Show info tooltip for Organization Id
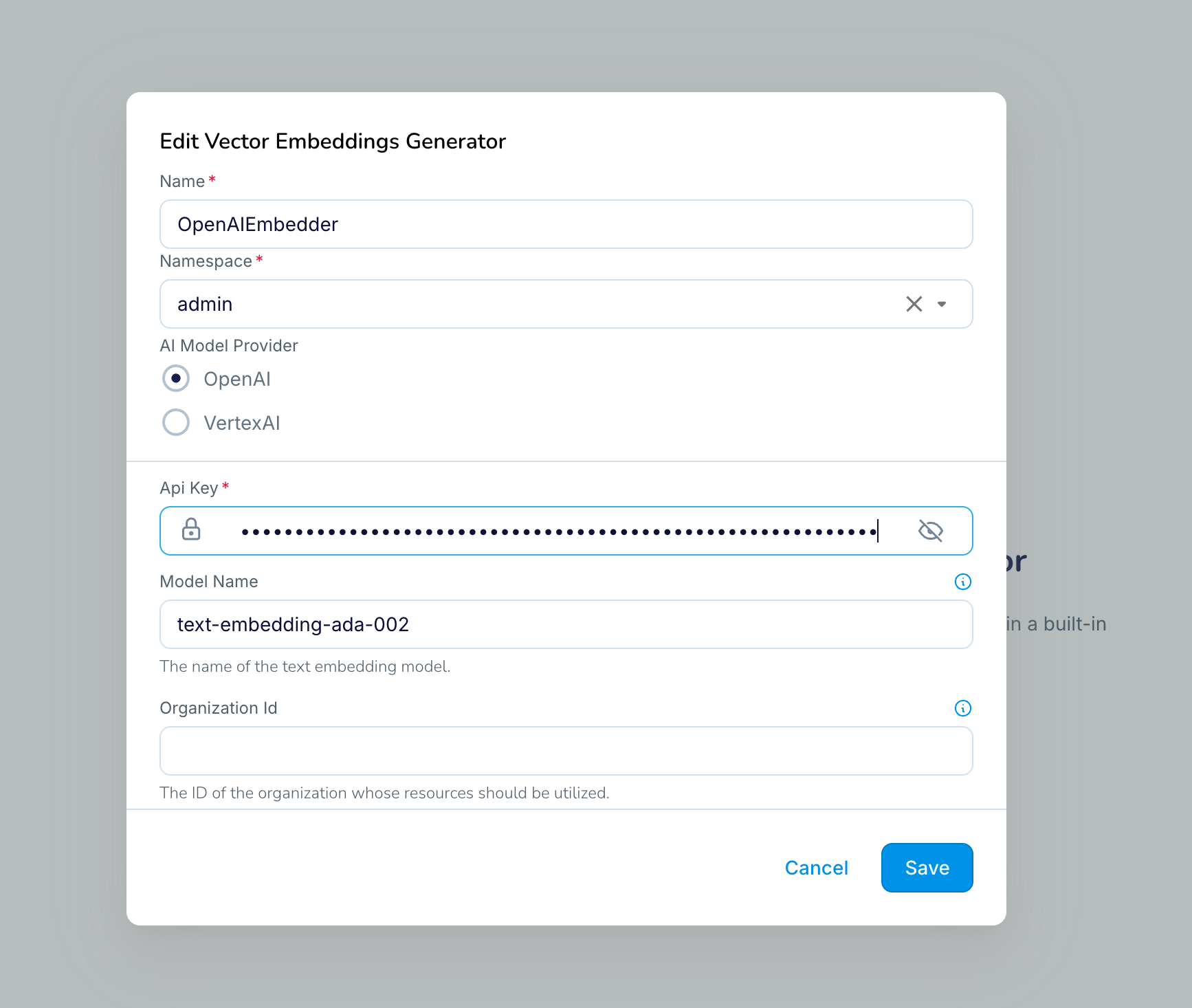1192x1008 pixels. (x=962, y=708)
